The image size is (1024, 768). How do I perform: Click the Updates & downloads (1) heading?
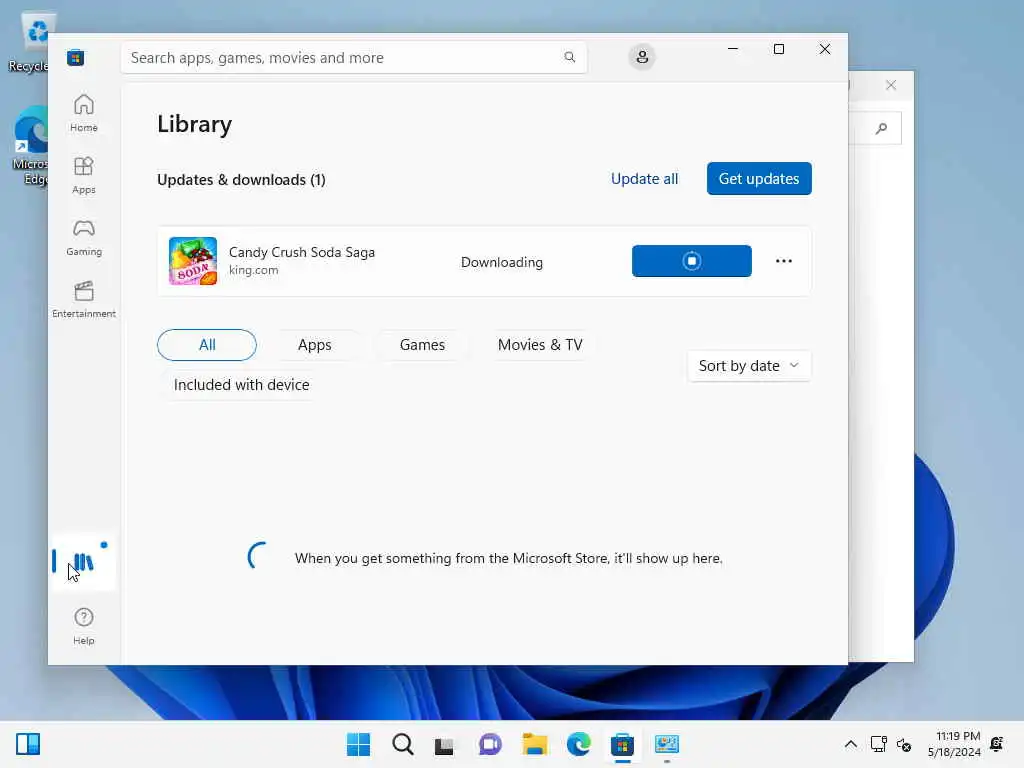click(x=241, y=180)
